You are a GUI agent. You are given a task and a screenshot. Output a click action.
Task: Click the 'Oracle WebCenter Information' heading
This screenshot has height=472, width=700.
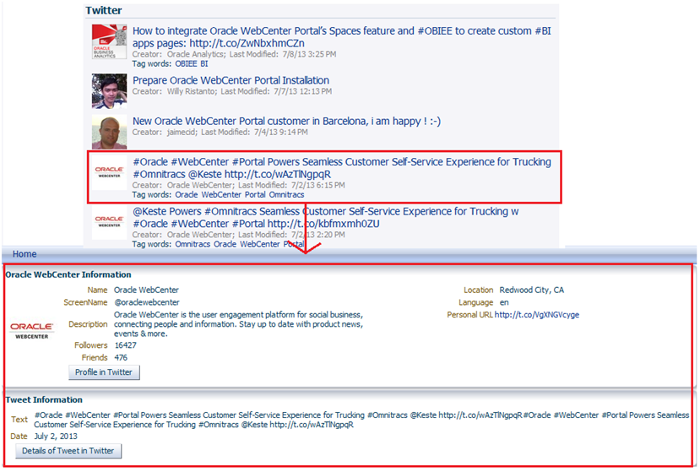[68, 275]
